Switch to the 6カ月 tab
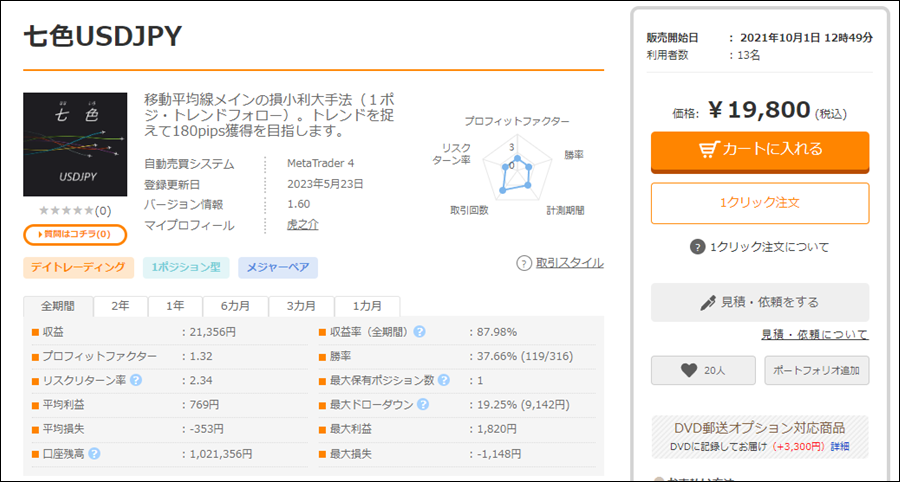Image resolution: width=900 pixels, height=482 pixels. (235, 306)
